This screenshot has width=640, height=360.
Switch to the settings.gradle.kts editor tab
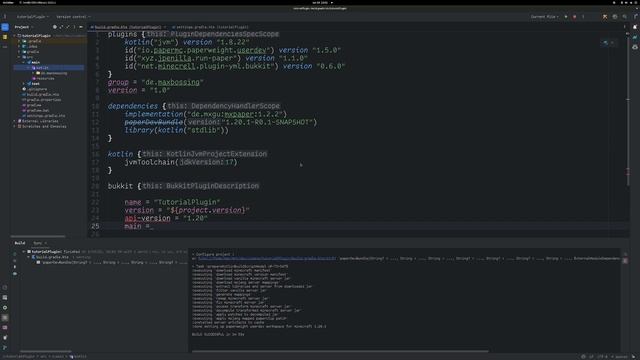click(210, 27)
